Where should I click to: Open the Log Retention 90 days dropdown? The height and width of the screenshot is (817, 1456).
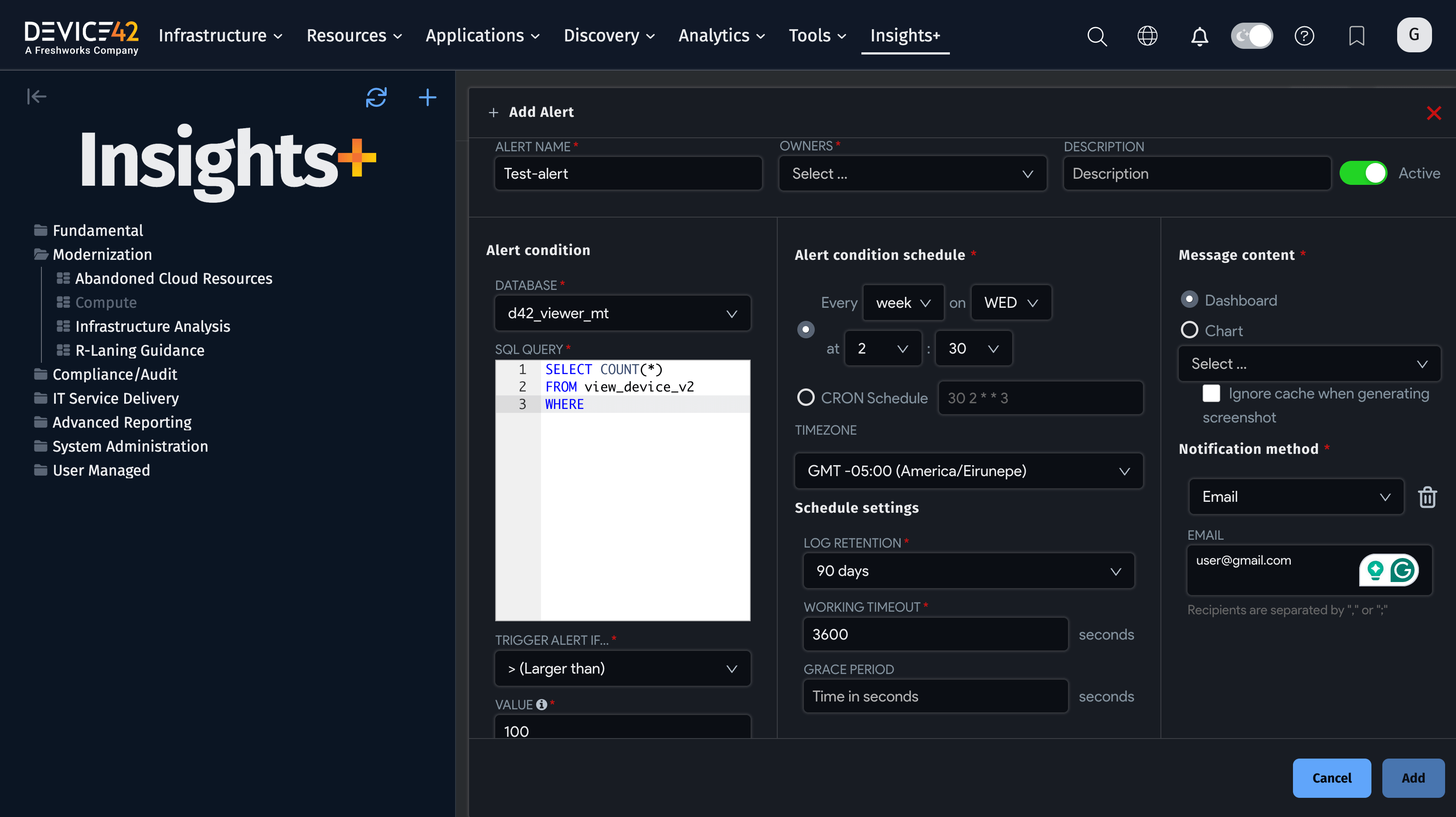coord(968,571)
